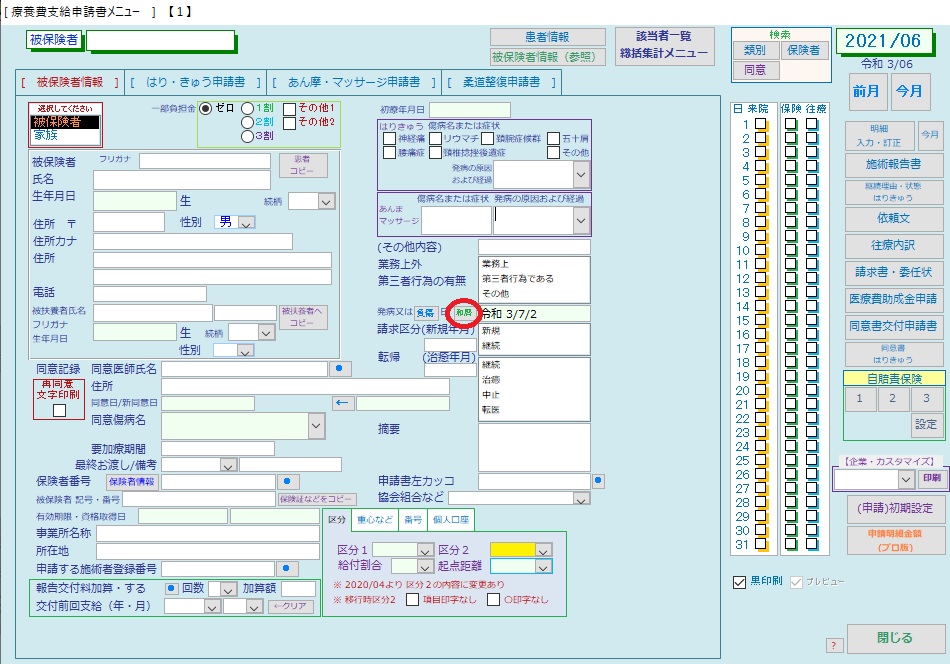Click the 摘要 text area
The width and height of the screenshot is (950, 664).
pyautogui.click(x=534, y=447)
